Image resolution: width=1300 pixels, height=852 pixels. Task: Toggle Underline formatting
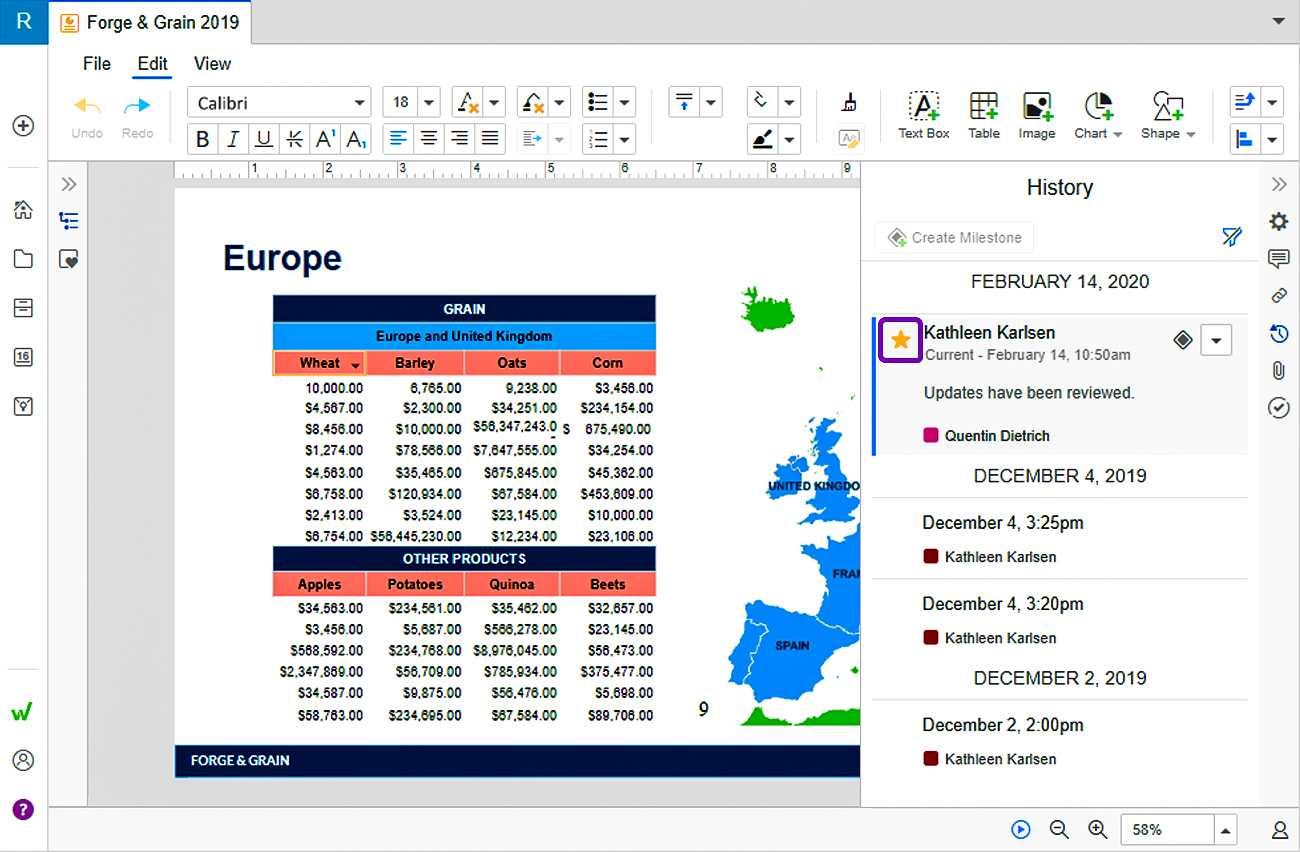click(264, 139)
